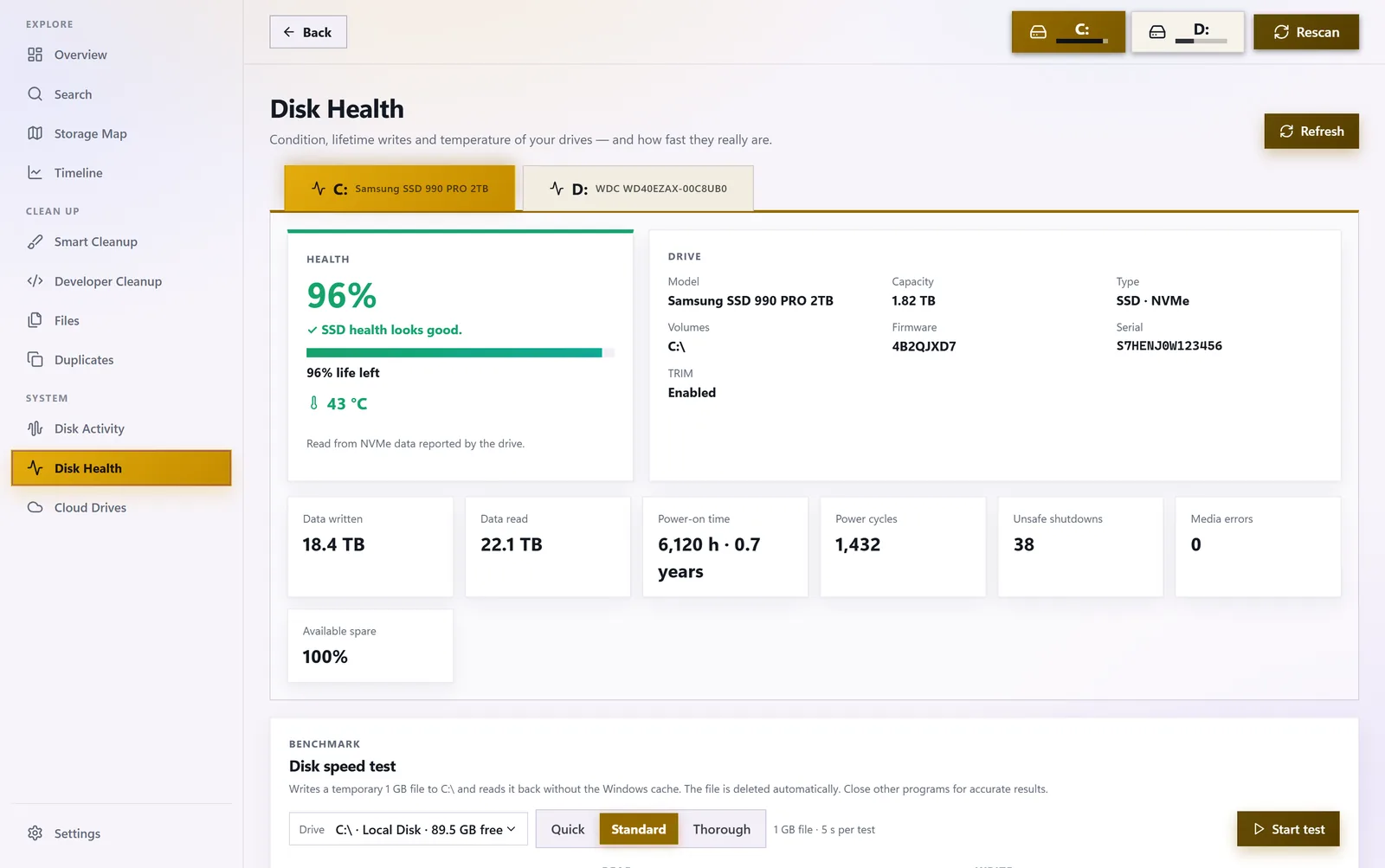The image size is (1385, 868).
Task: Click the Duplicates copy icon
Action: pyautogui.click(x=35, y=359)
